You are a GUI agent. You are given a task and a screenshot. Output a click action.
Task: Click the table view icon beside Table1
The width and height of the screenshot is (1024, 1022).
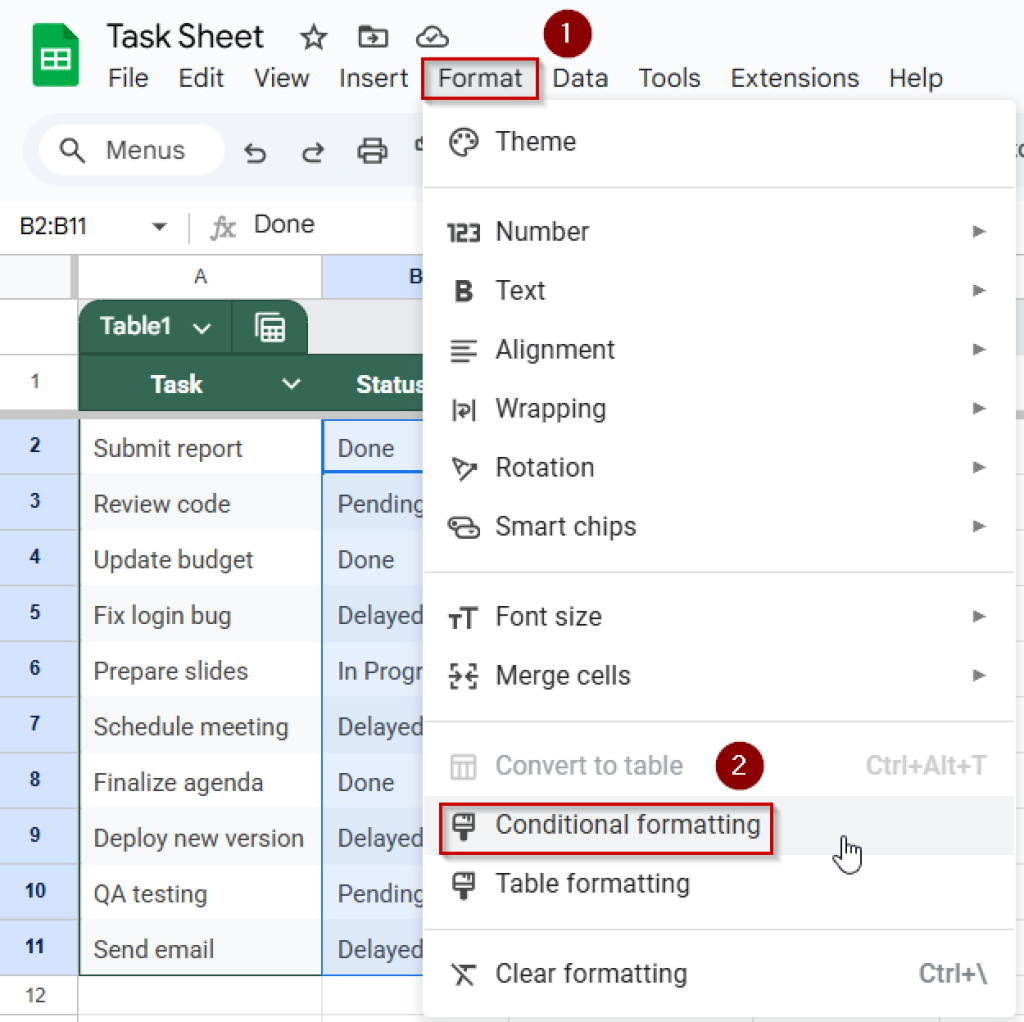270,327
